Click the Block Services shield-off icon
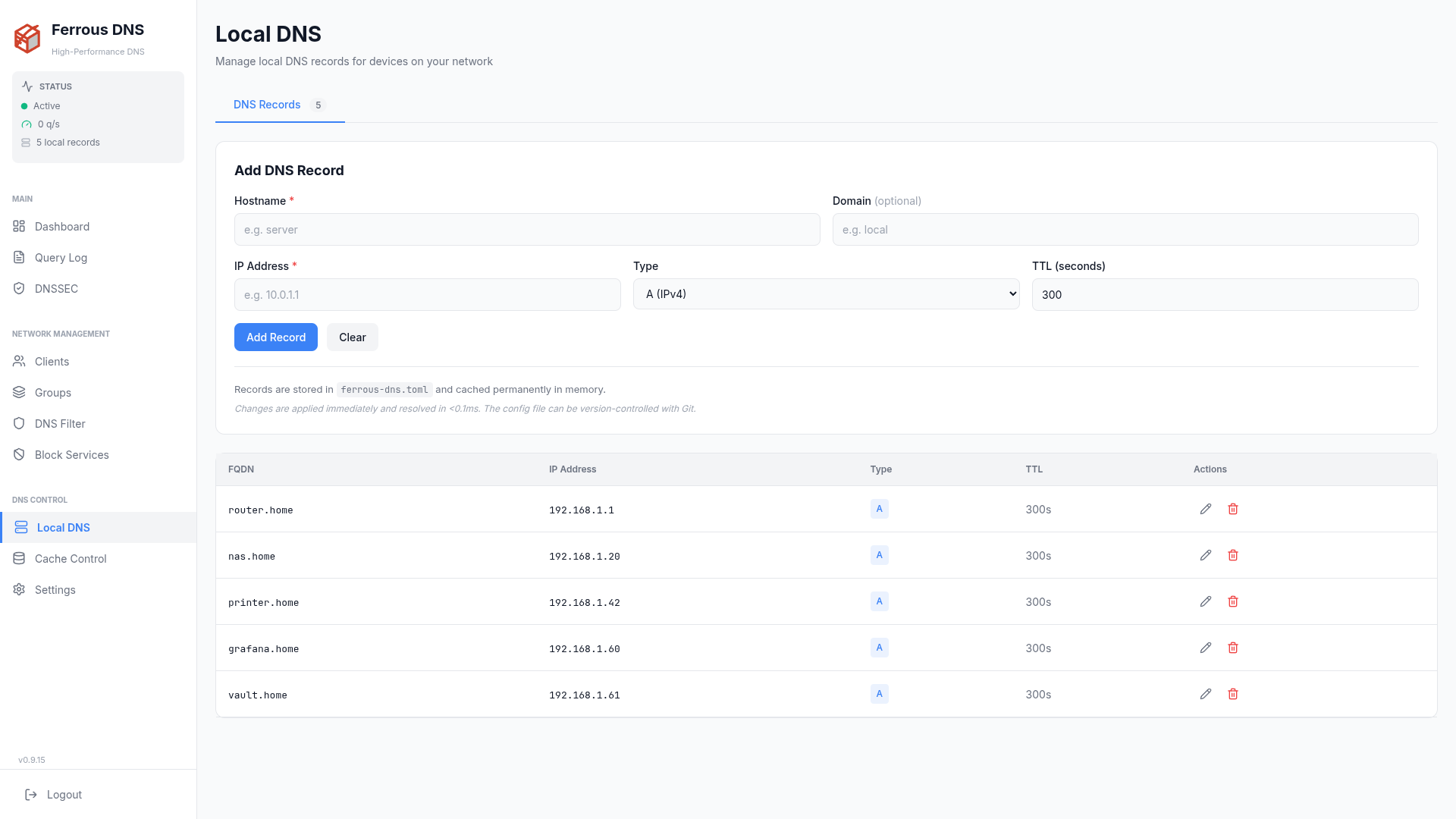 [19, 454]
